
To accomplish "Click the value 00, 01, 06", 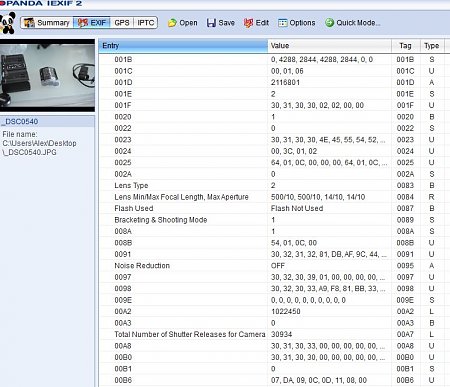I will point(287,71).
